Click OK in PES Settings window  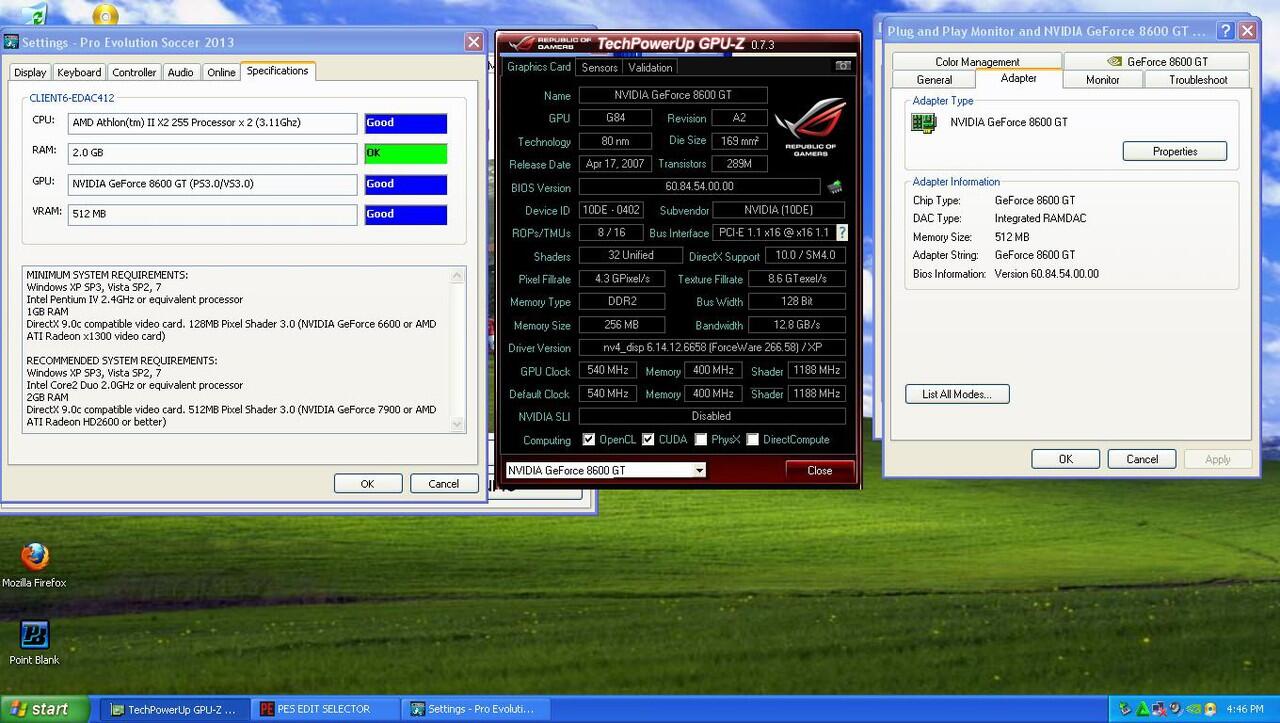[367, 484]
